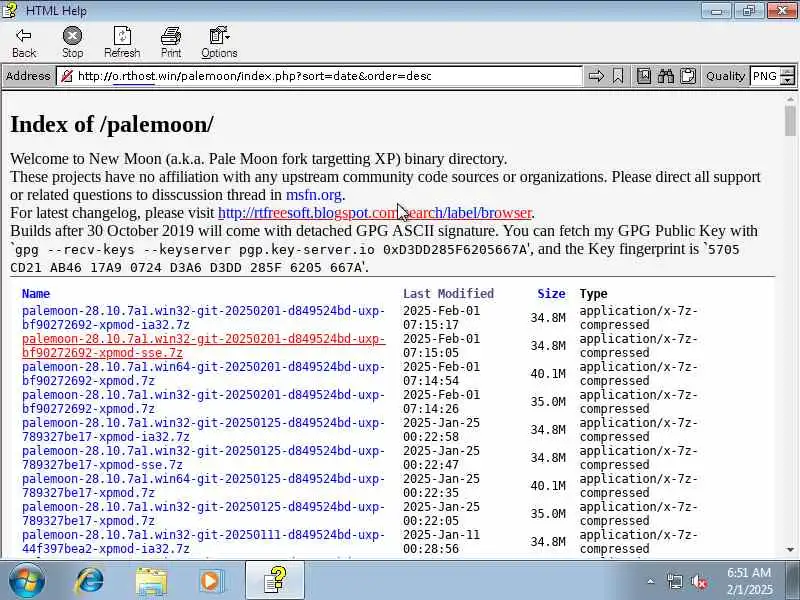Screen dimensions: 800x600
Task: Open the rtfreesoft.blogspot.com changelog link
Action: (375, 213)
